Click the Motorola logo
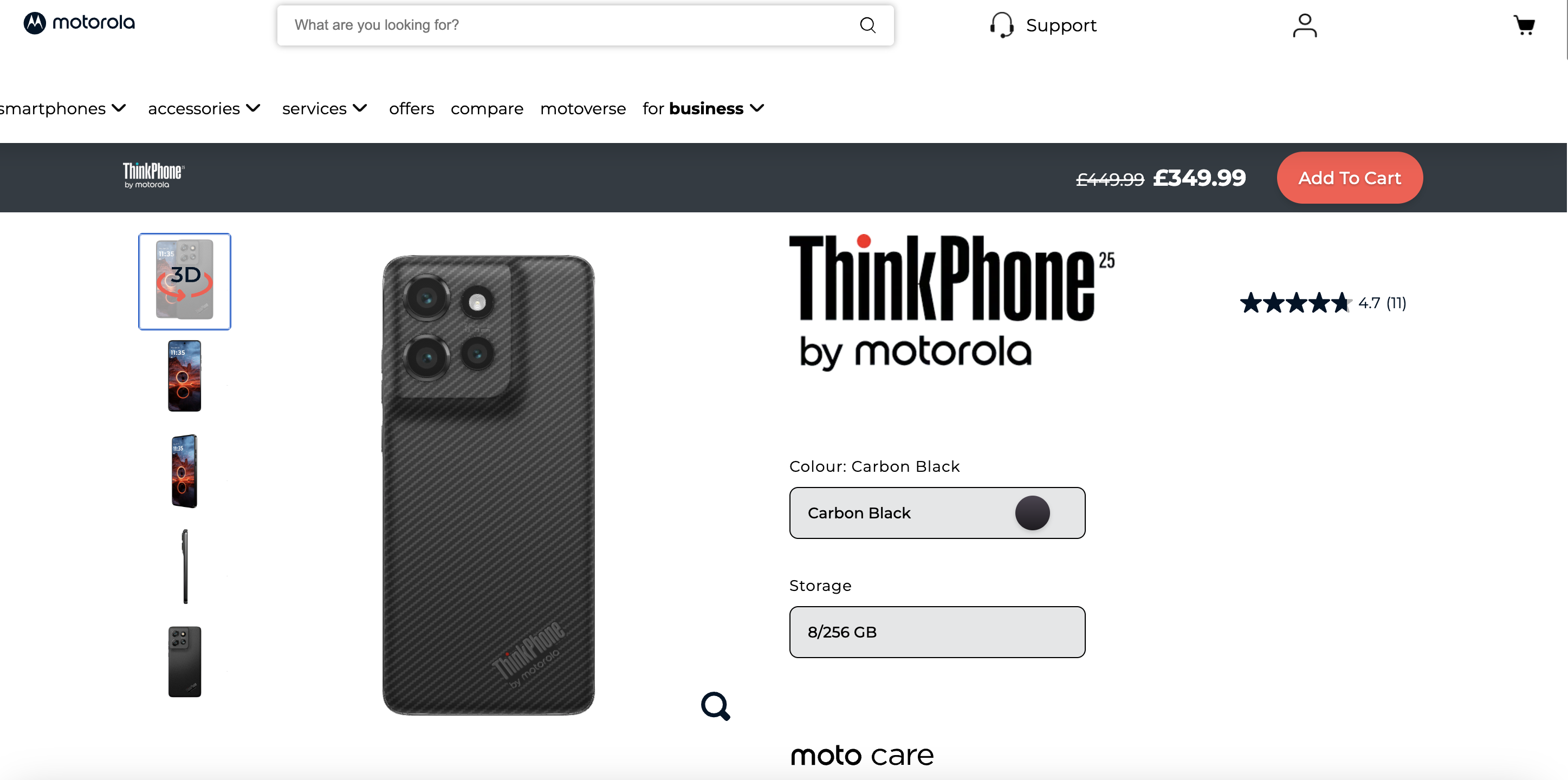Image resolution: width=1568 pixels, height=780 pixels. click(x=79, y=23)
